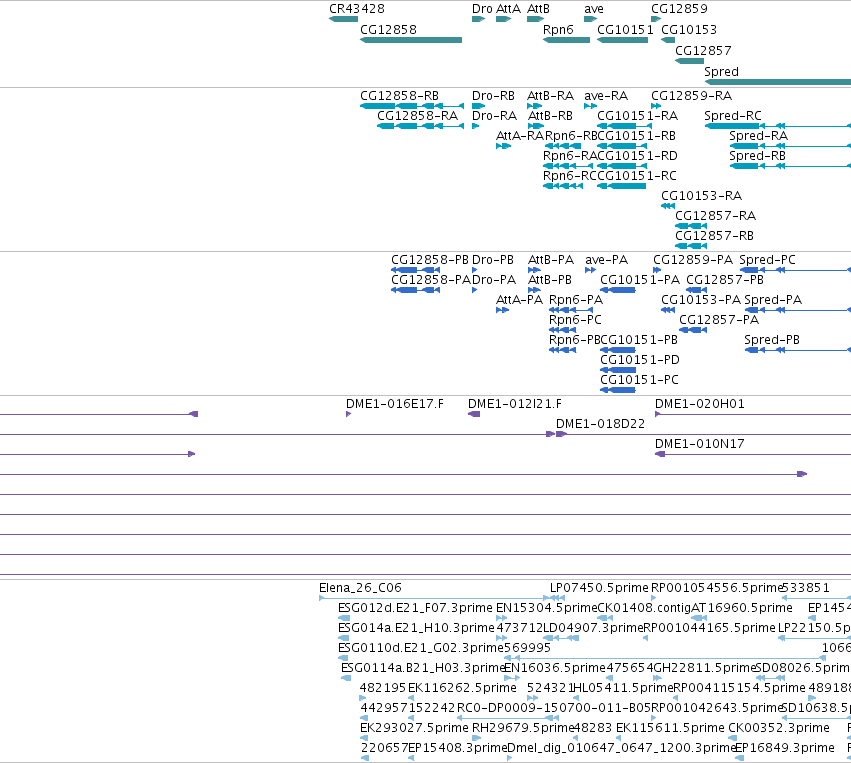Click the Rpn6 gene label
This screenshot has height=763, width=851.
558,30
